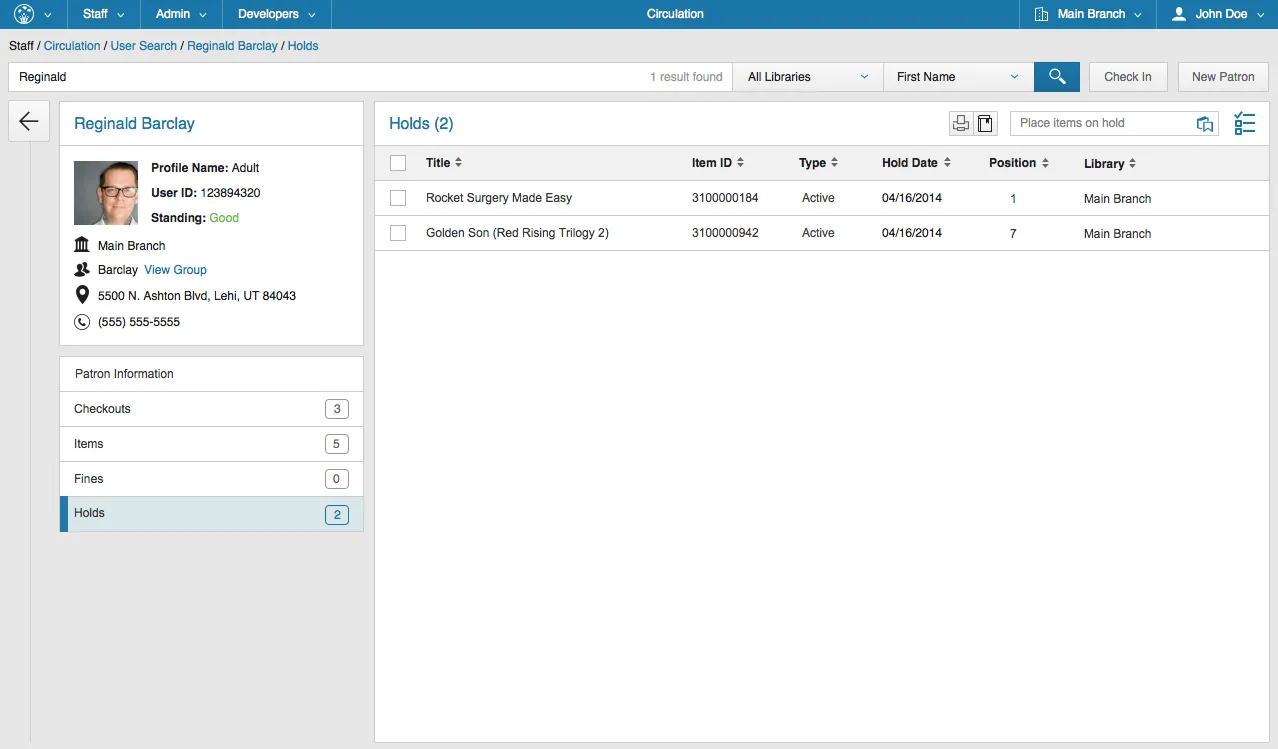Viewport: 1278px width, 749px height.
Task: Click the Place items on hold field
Action: click(x=1100, y=123)
